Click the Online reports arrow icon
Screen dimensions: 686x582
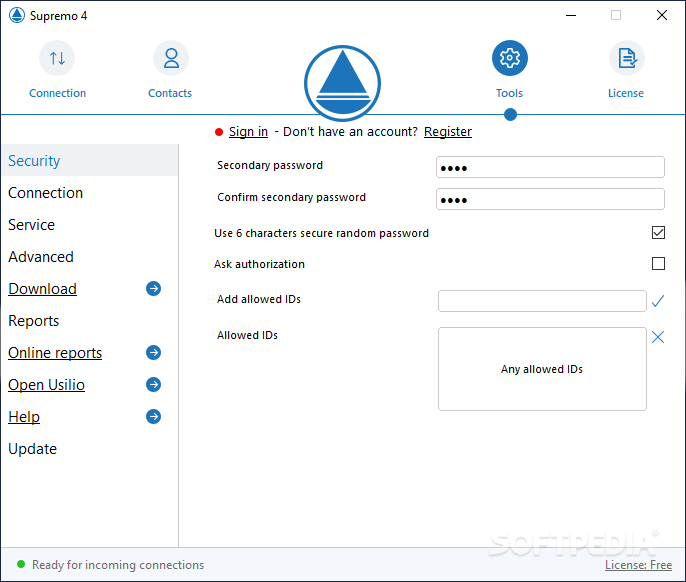(x=153, y=353)
